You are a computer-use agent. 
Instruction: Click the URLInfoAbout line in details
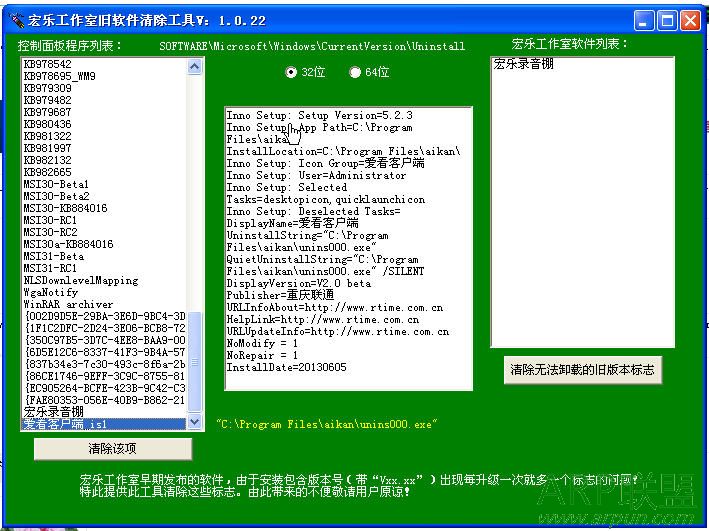tap(335, 308)
